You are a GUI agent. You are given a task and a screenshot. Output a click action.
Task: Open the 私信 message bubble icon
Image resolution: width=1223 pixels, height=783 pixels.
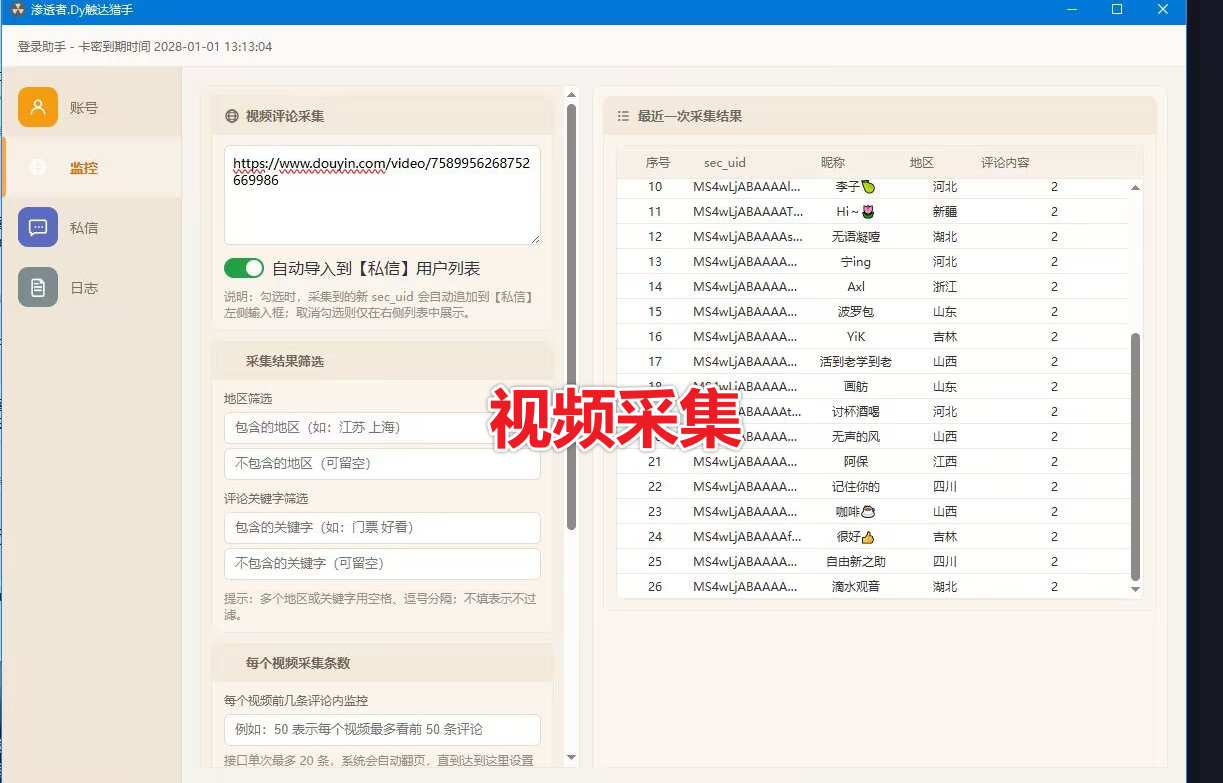(38, 228)
